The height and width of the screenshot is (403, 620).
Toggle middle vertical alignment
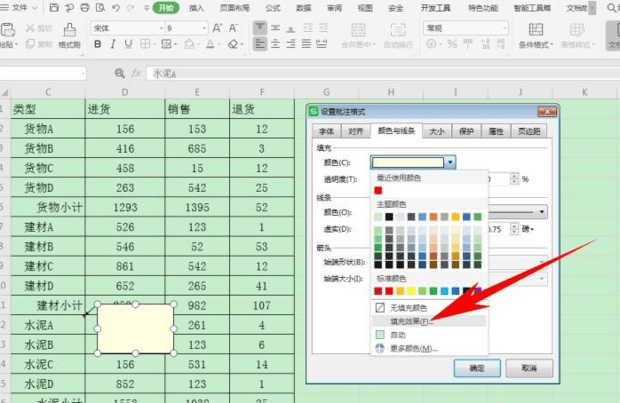pyautogui.click(x=276, y=28)
